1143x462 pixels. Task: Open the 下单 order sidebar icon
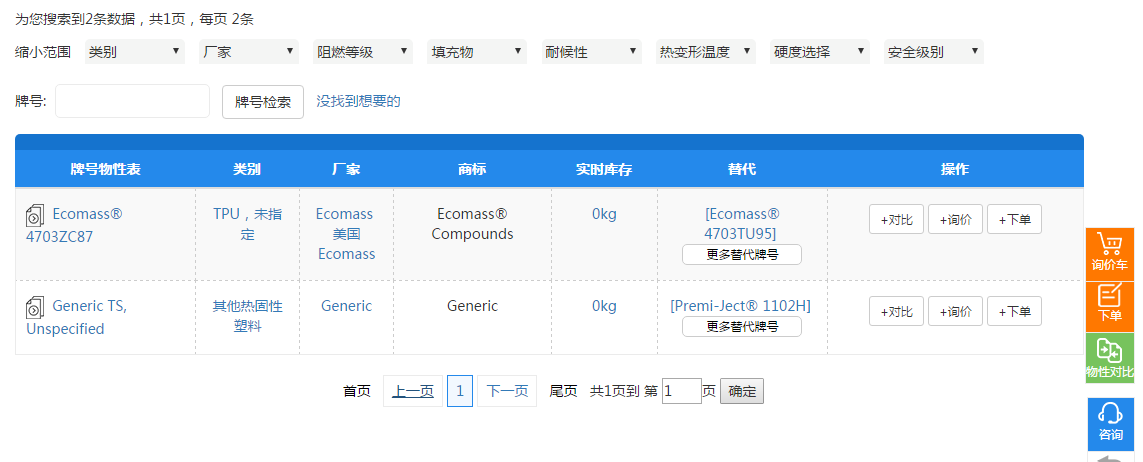click(x=1109, y=303)
